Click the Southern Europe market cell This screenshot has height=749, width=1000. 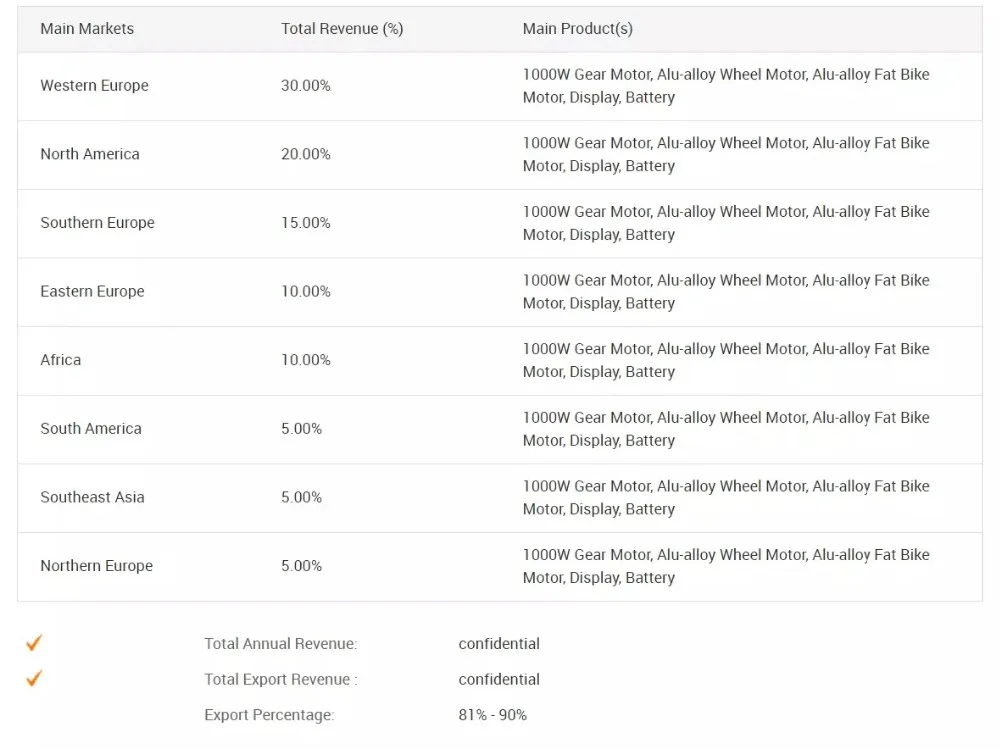tap(98, 223)
